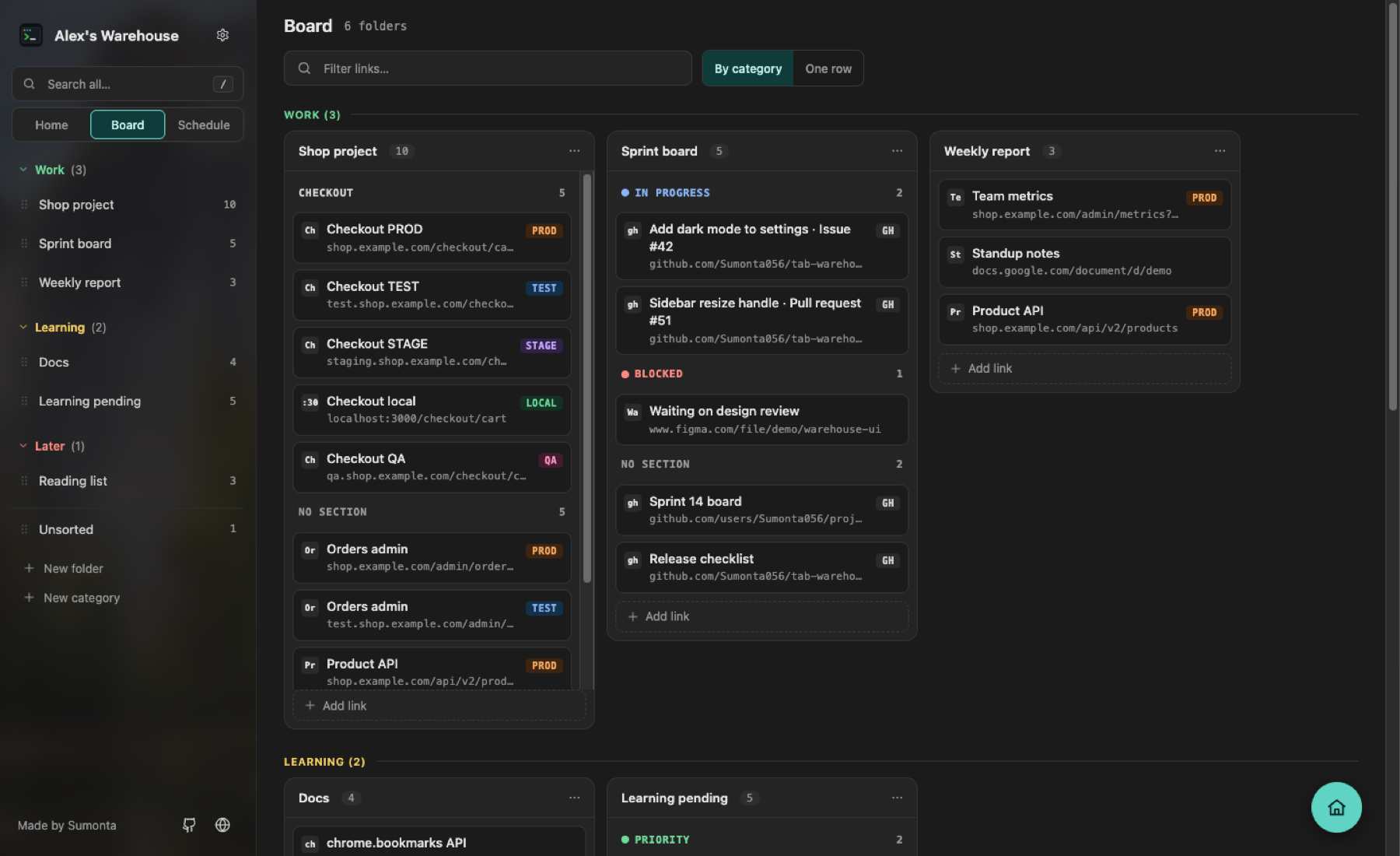The image size is (1400, 856).
Task: Focus the Search all input field
Action: 128,84
